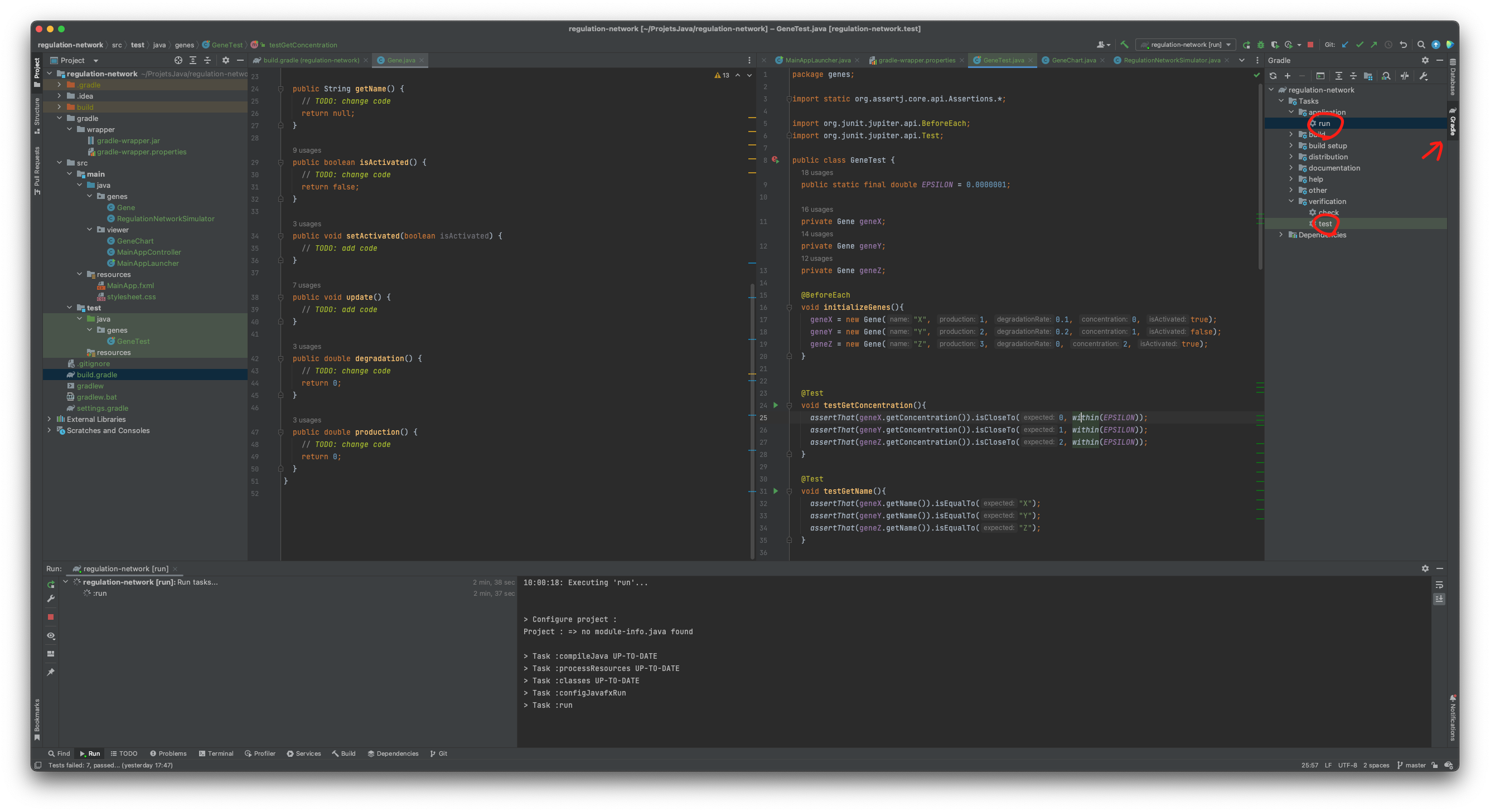
Task: Click the layout icon in Run panel
Action: (51, 654)
